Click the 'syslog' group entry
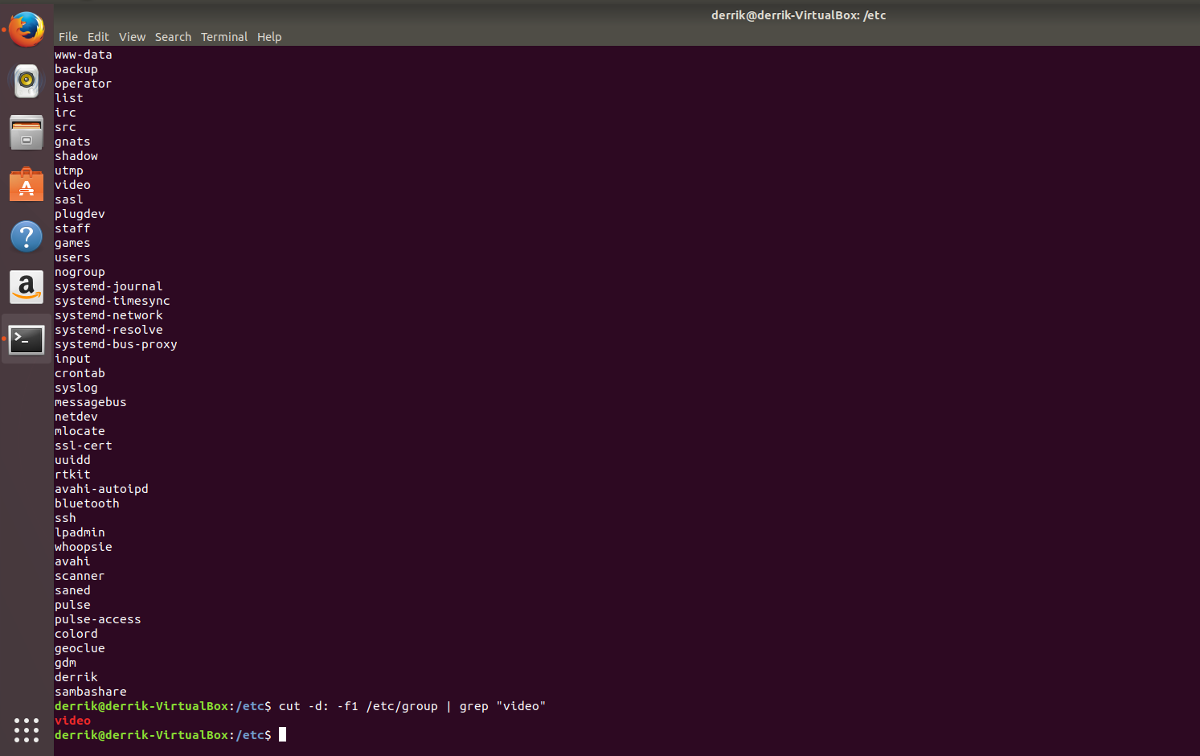The image size is (1200, 756). pyautogui.click(x=76, y=388)
